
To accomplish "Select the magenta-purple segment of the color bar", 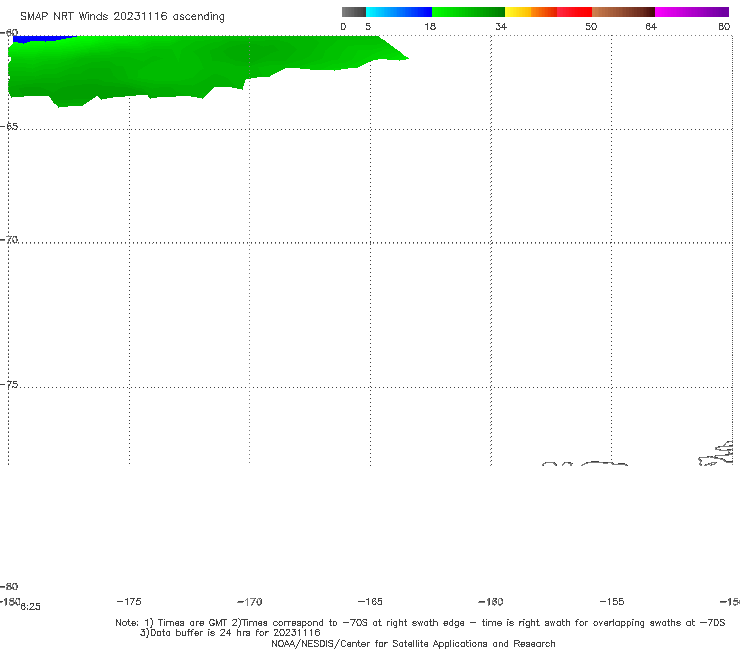I will [692, 12].
